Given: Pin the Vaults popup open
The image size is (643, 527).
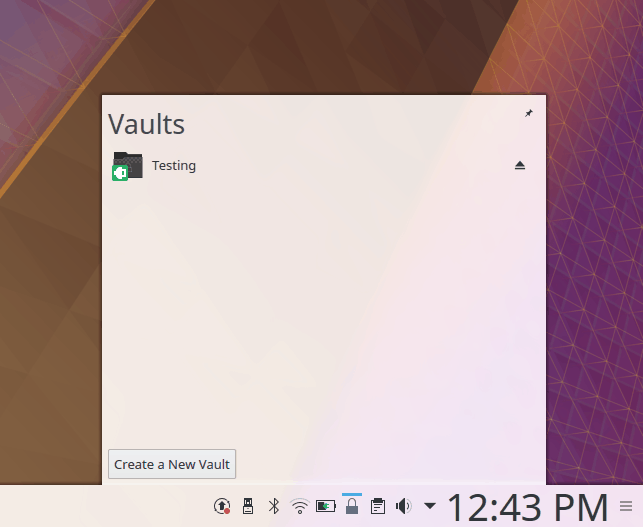Looking at the screenshot, I should click(529, 113).
